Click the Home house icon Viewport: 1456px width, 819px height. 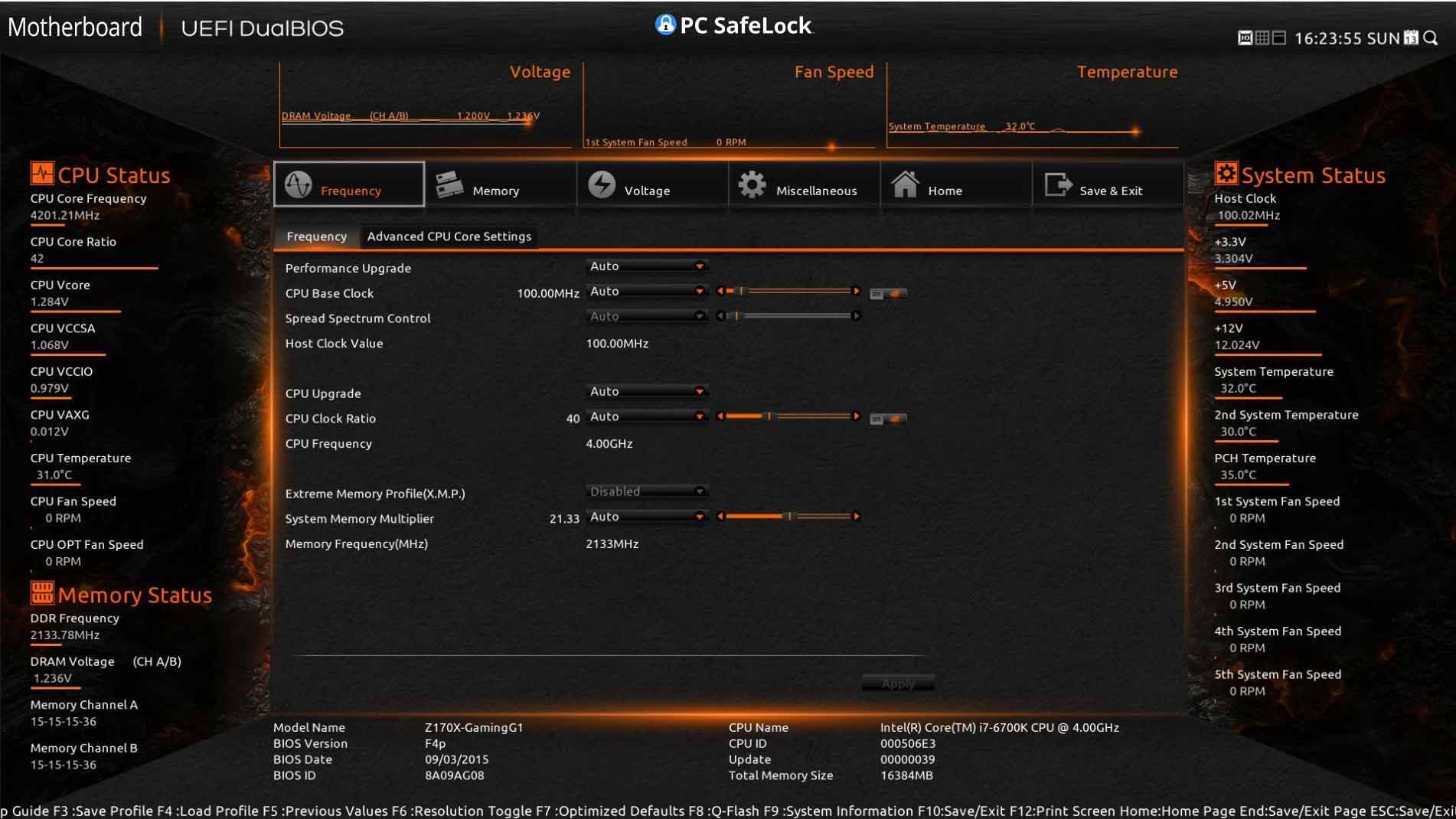click(905, 184)
